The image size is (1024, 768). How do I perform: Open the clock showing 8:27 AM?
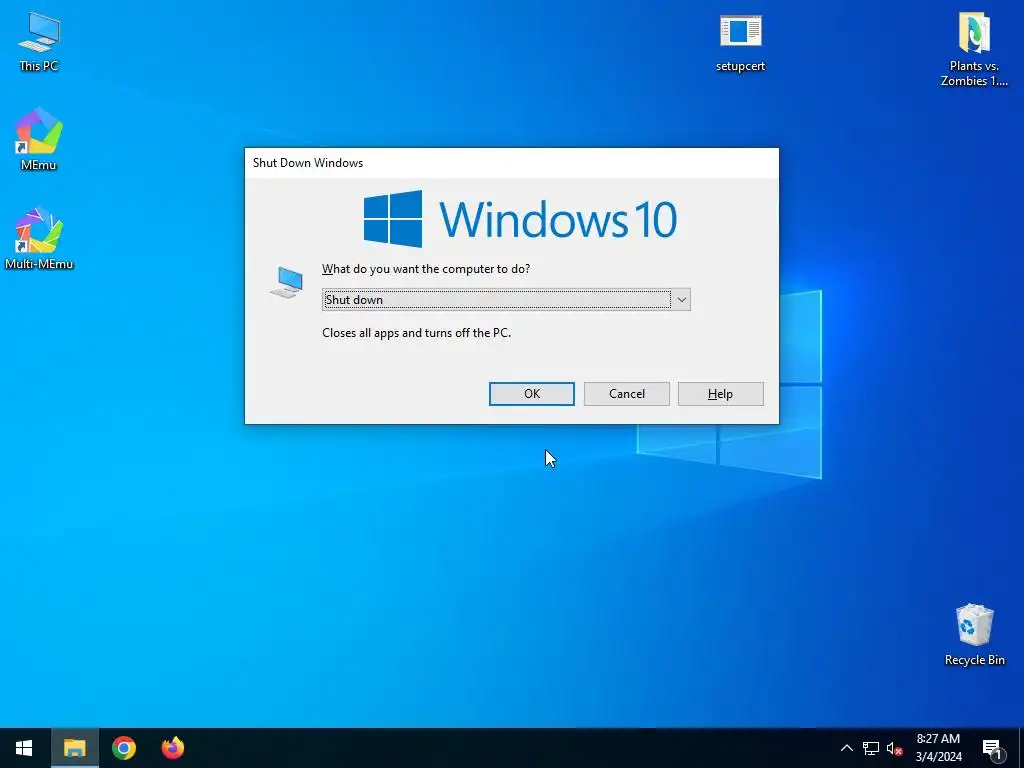tap(938, 748)
